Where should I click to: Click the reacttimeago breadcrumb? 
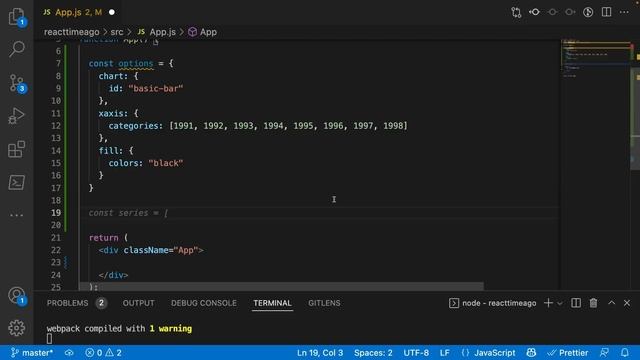pos(71,32)
